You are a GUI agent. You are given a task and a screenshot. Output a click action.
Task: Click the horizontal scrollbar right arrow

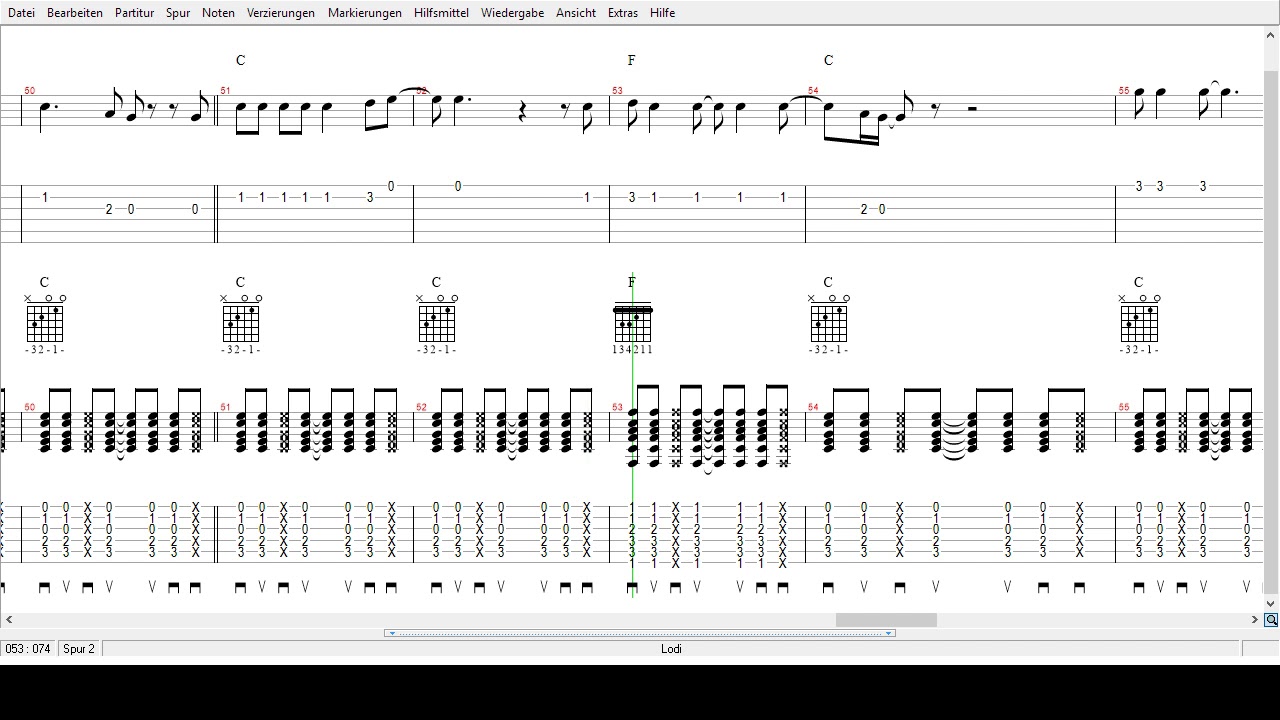tap(1254, 620)
